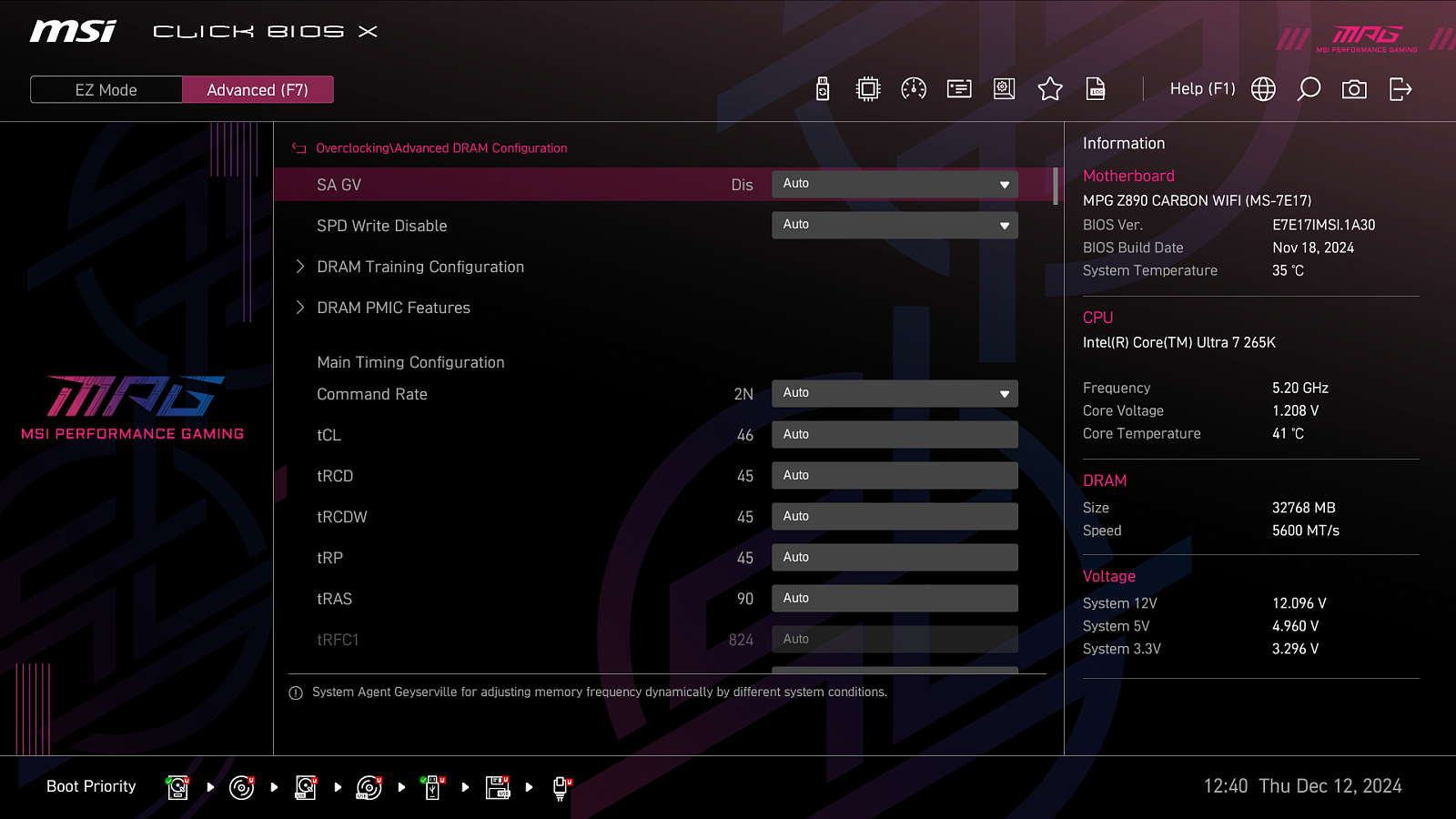Click the Main Timing Configuration heading
This screenshot has height=819, width=1456.
tap(410, 362)
